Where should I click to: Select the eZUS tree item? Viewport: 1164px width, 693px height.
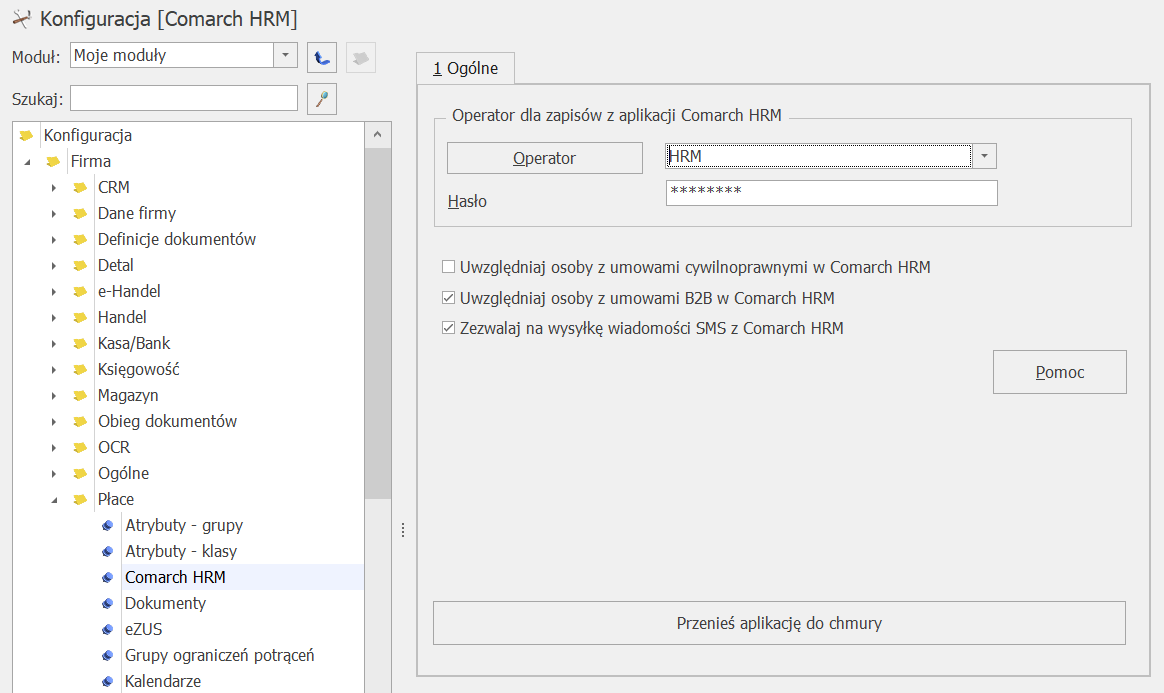[x=143, y=629]
